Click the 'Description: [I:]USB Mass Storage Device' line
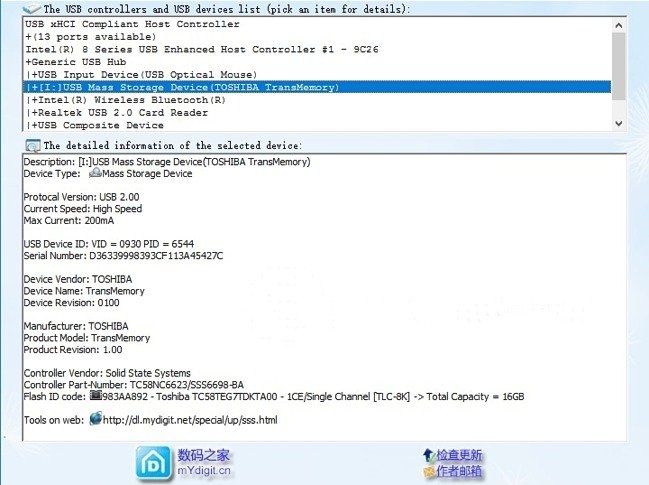Image resolution: width=649 pixels, height=485 pixels. [167, 162]
